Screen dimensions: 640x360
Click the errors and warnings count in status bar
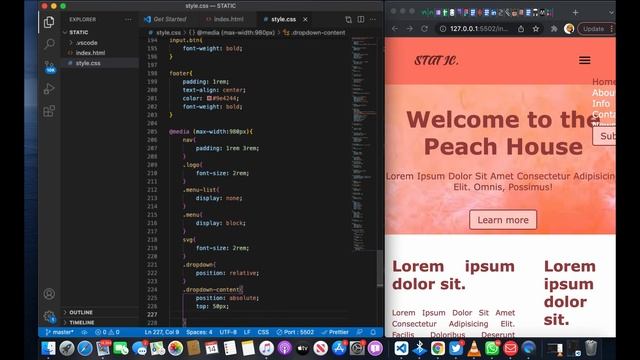pos(107,332)
